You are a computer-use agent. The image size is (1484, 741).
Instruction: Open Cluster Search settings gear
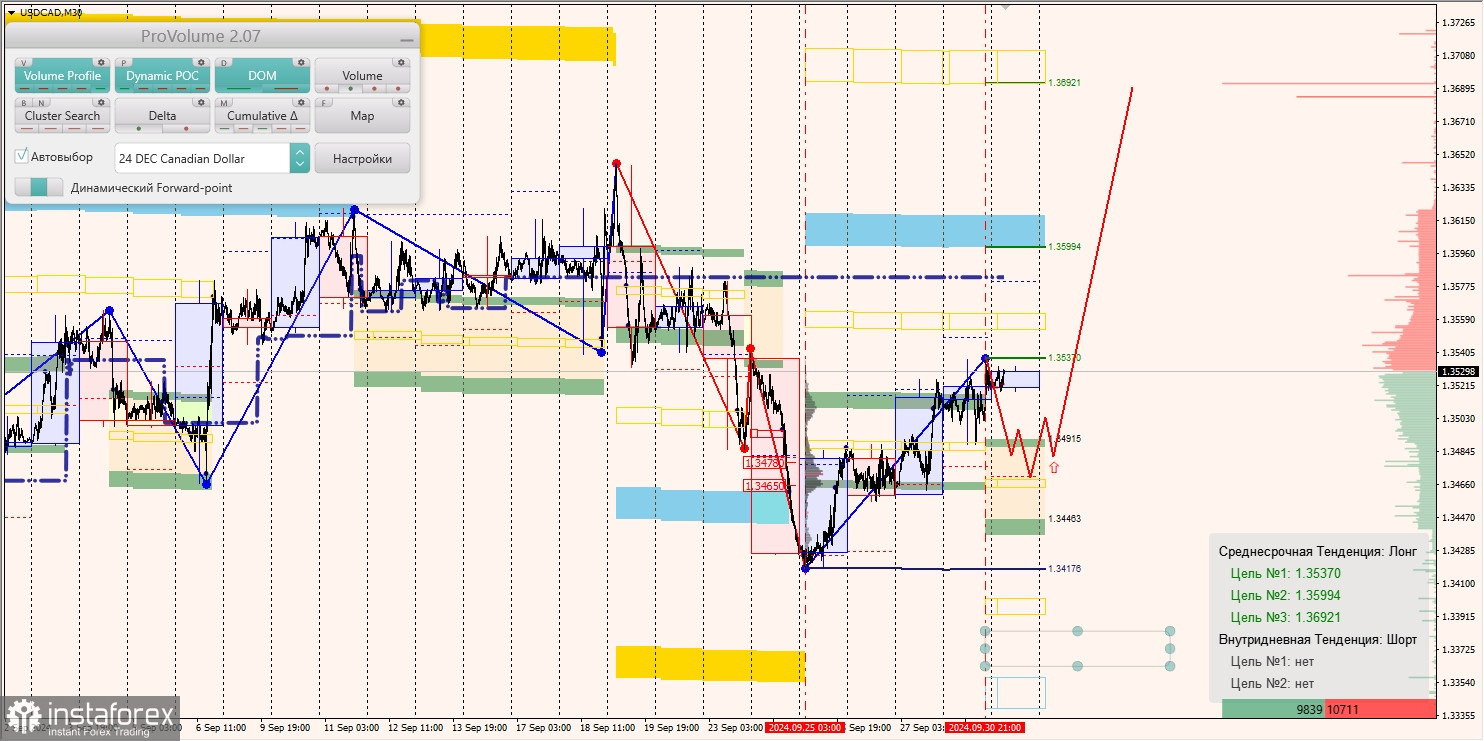tap(101, 102)
